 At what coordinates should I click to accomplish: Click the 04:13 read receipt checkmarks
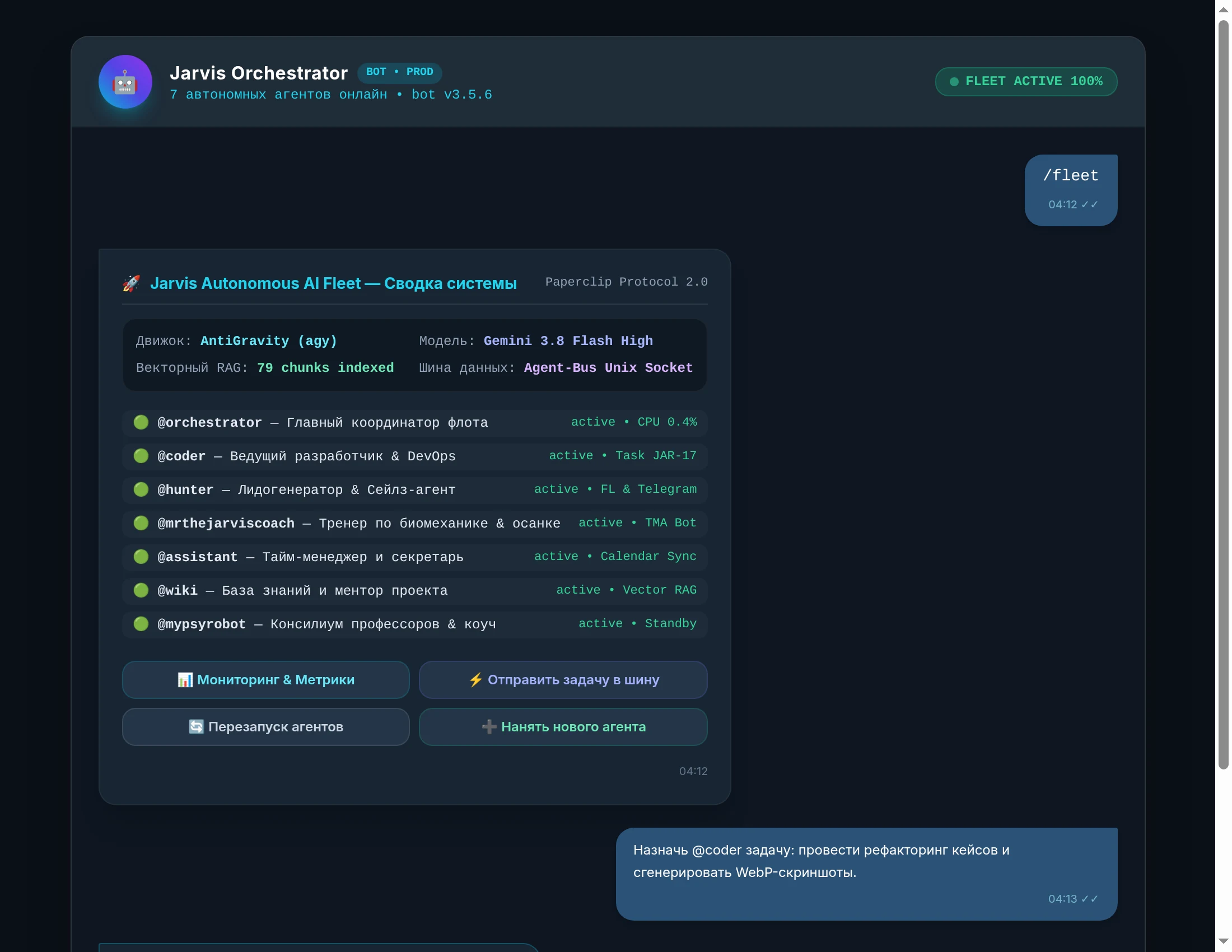coord(1090,899)
